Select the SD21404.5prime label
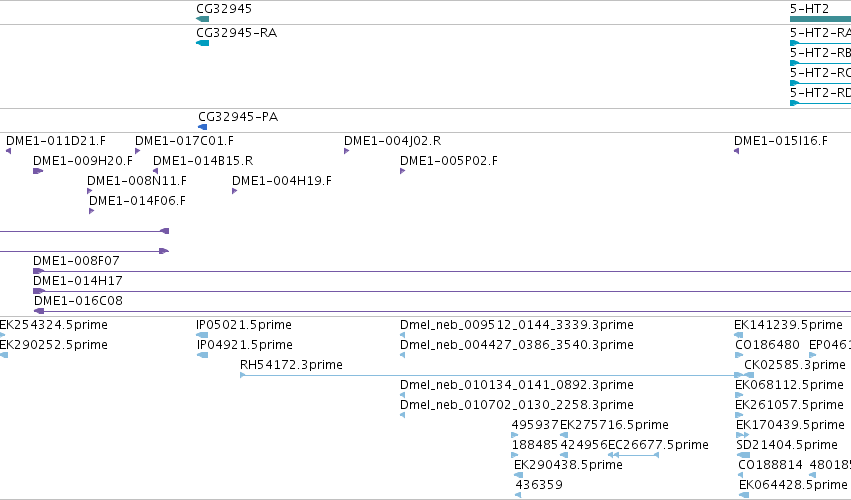 pyautogui.click(x=787, y=445)
